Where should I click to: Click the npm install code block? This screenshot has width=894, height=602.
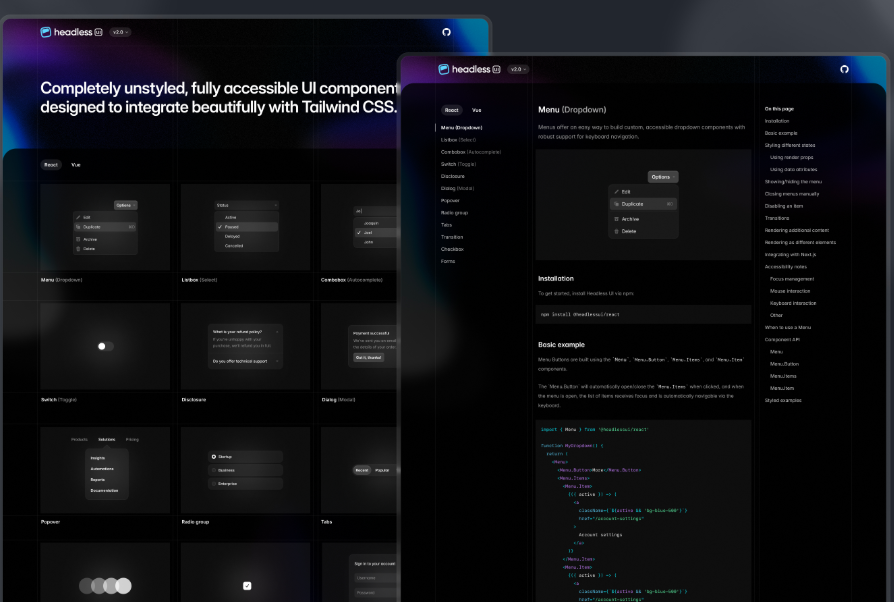pos(643,314)
